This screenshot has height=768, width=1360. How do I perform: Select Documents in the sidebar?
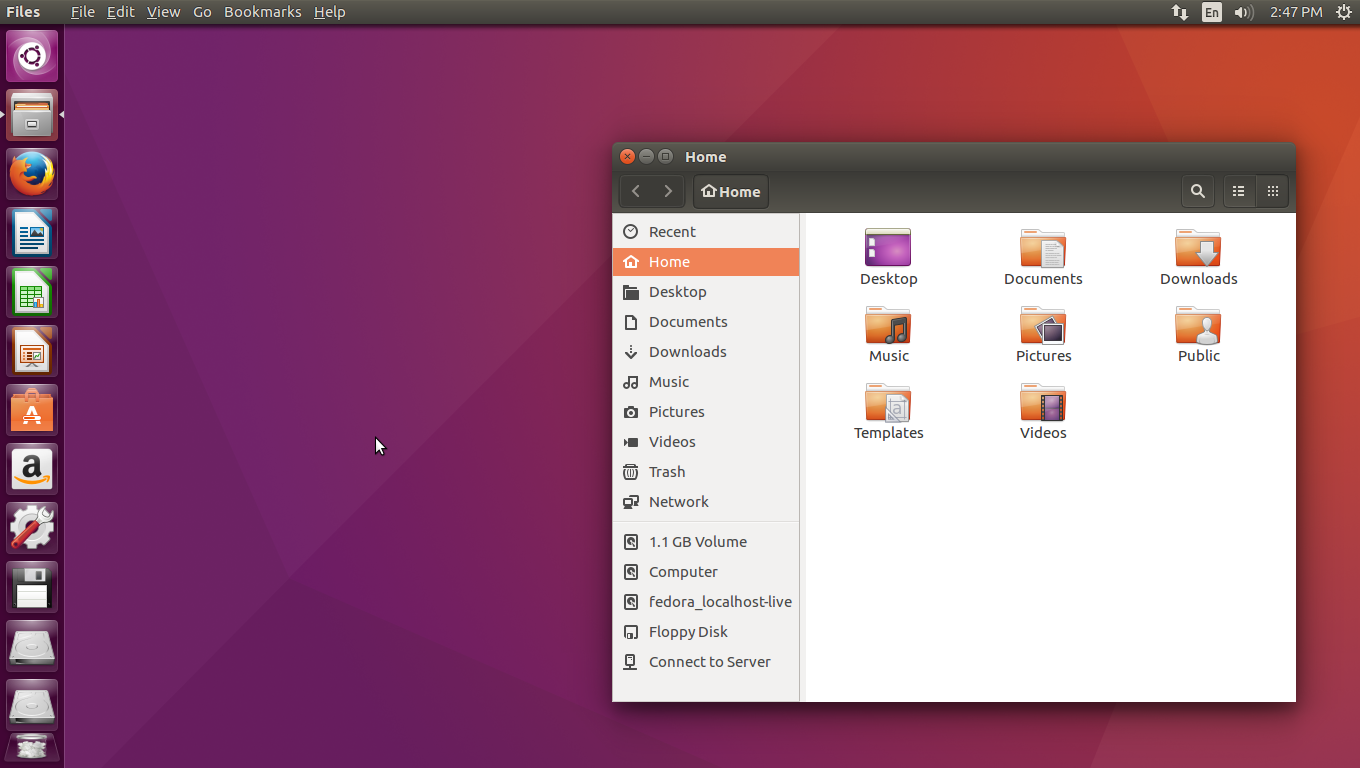tap(705, 321)
